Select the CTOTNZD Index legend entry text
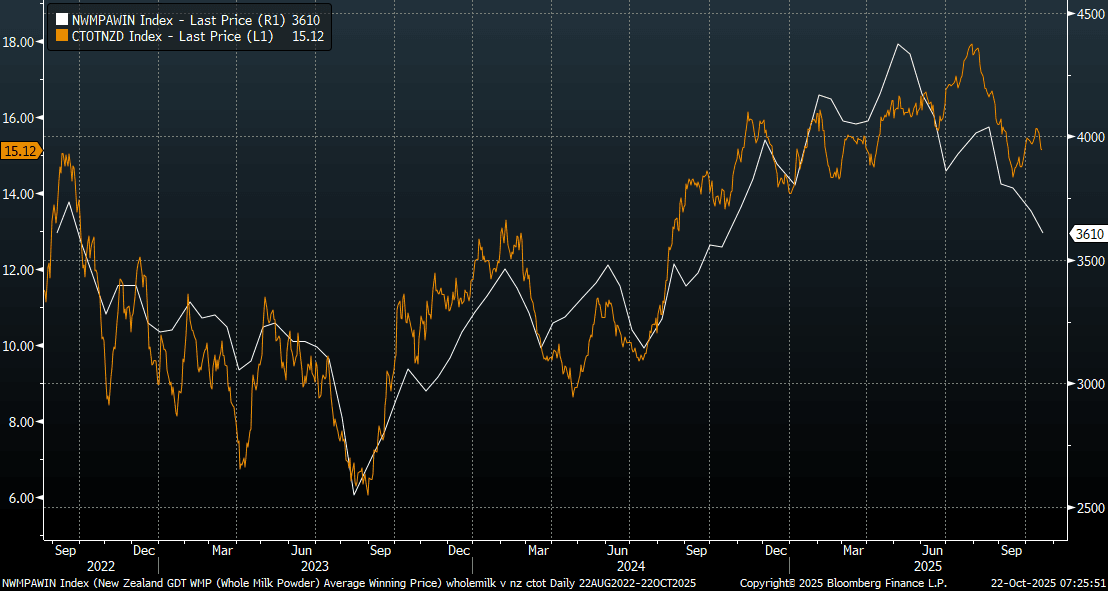1108x591 pixels. 176,35
